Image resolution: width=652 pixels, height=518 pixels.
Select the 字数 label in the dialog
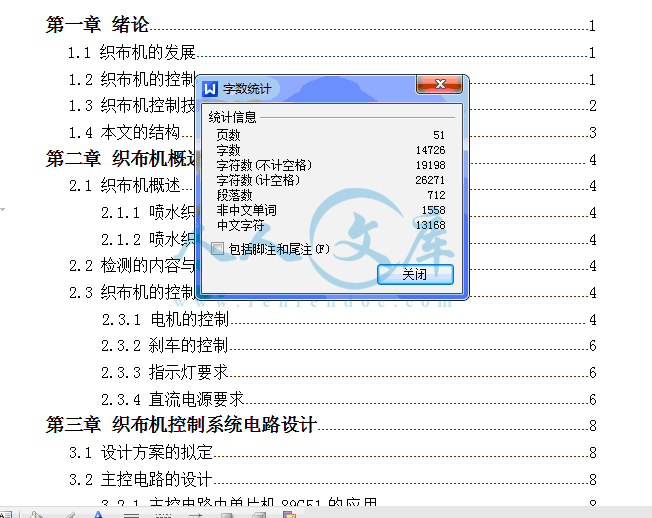click(228, 150)
